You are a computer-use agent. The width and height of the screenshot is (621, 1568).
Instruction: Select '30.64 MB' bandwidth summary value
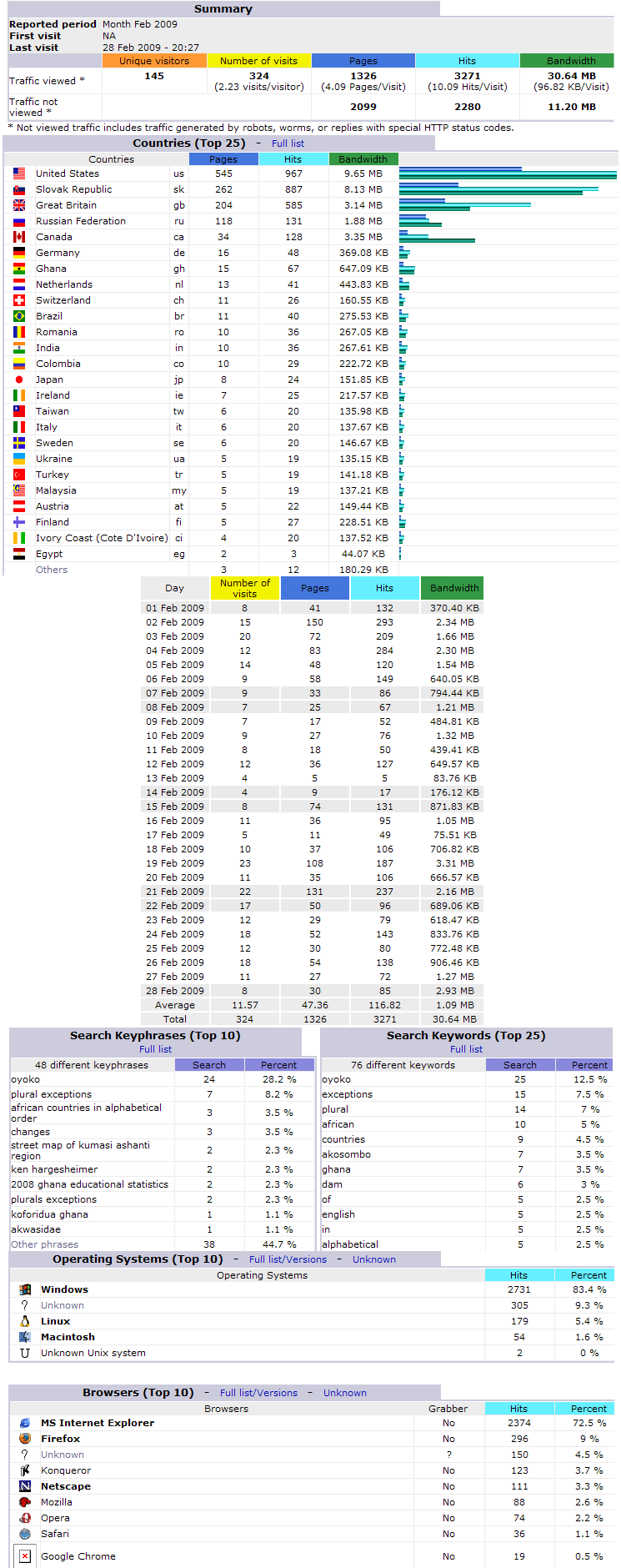click(572, 76)
